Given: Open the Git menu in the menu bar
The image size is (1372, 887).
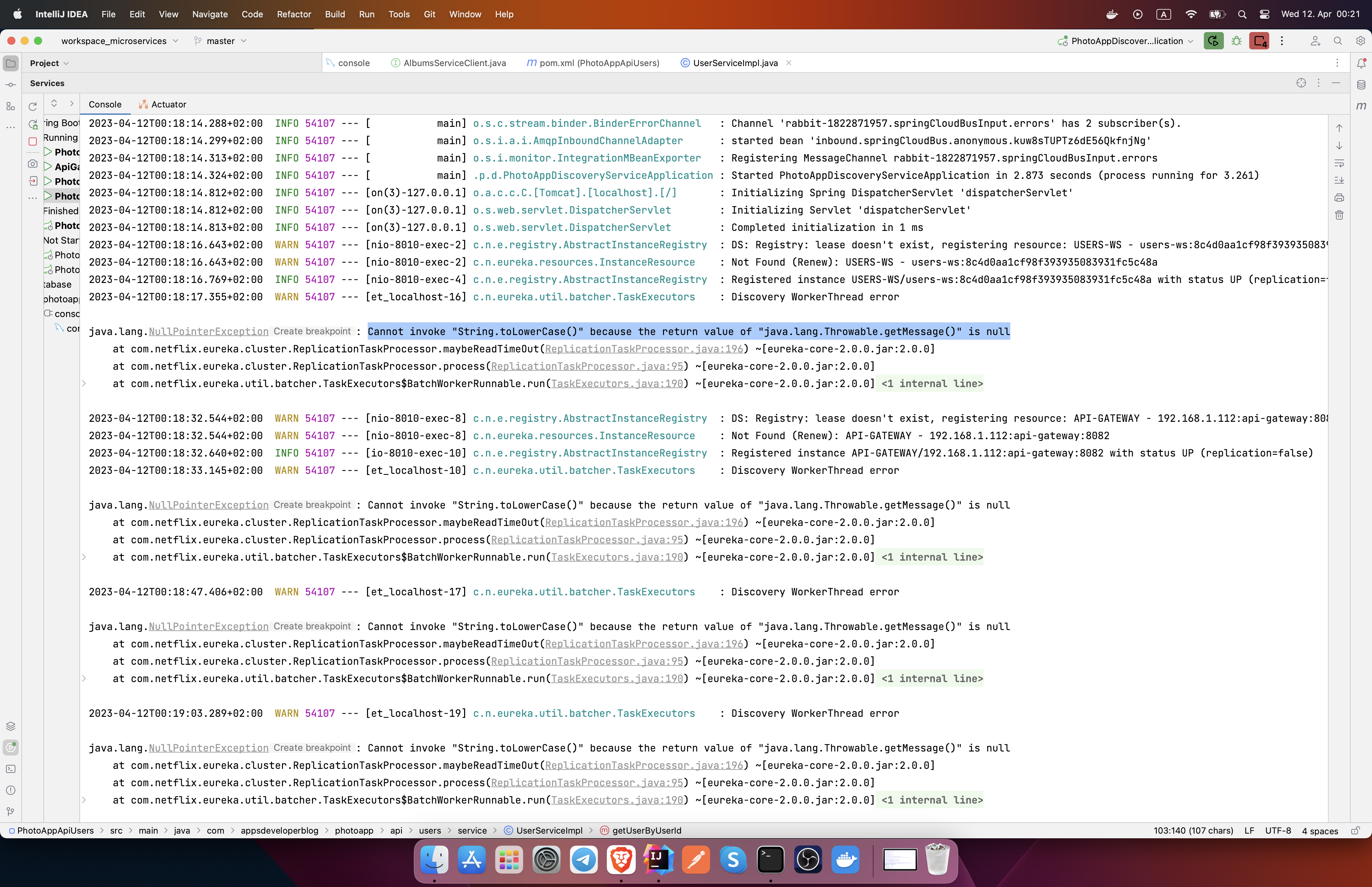Looking at the screenshot, I should 429,14.
